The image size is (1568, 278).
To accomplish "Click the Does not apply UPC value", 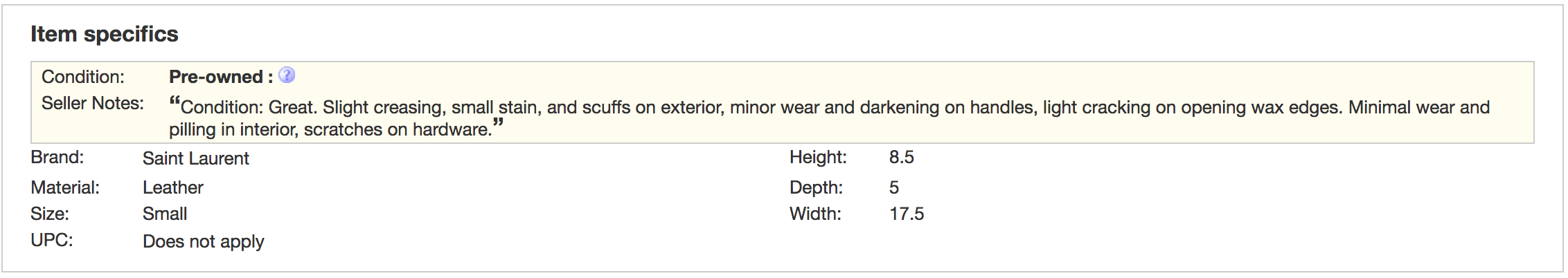I will [x=204, y=241].
